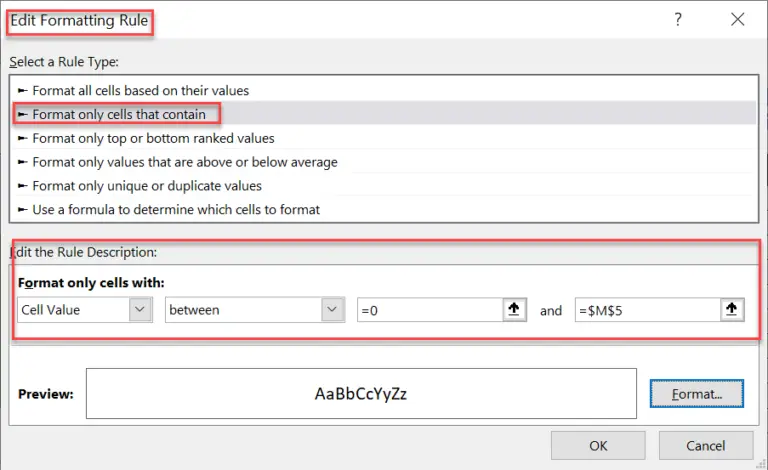Select 'Format all cells based on their values'
The image size is (768, 470).
(140, 90)
